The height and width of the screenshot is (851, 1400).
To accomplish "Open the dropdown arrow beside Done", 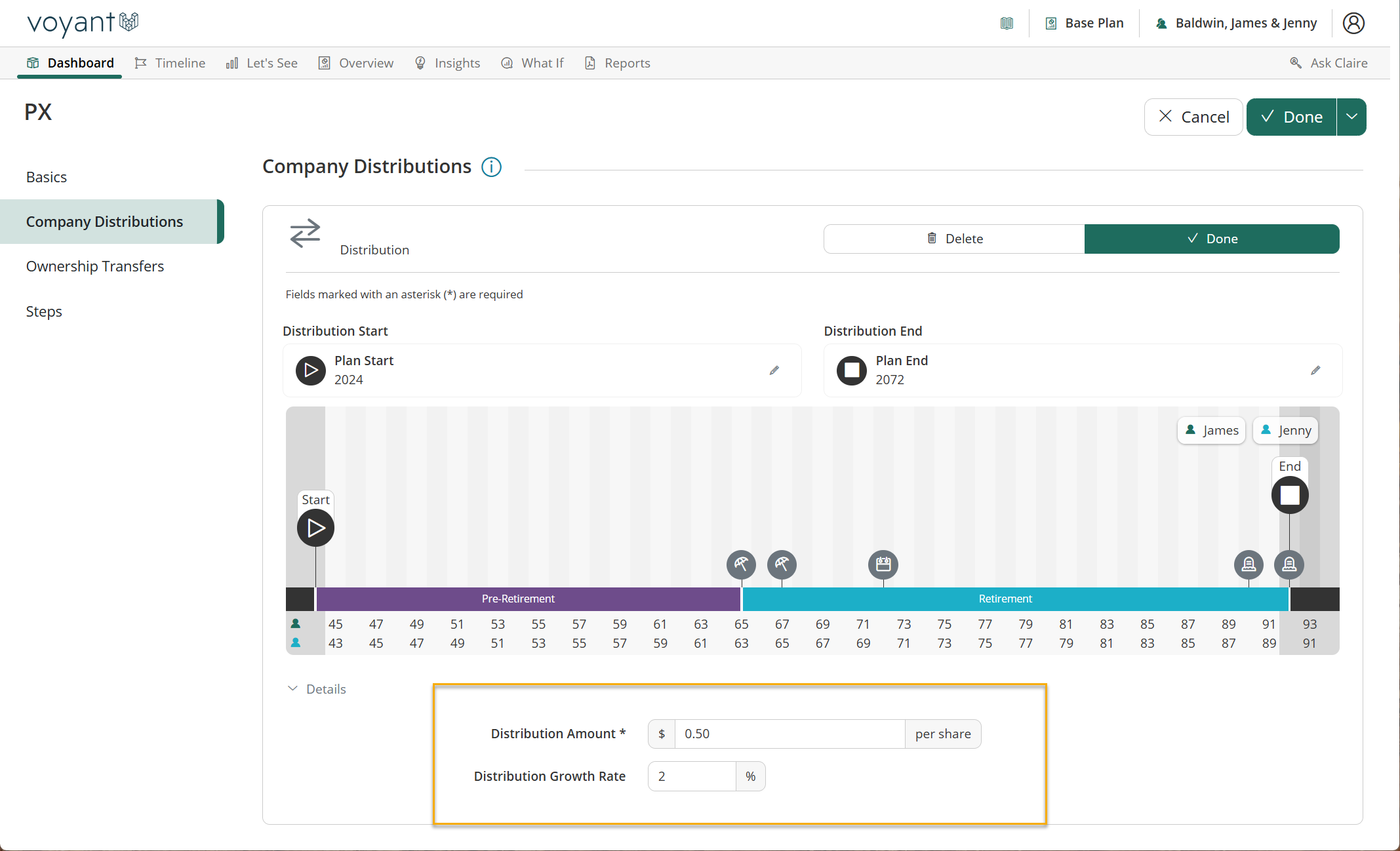I will coord(1351,117).
